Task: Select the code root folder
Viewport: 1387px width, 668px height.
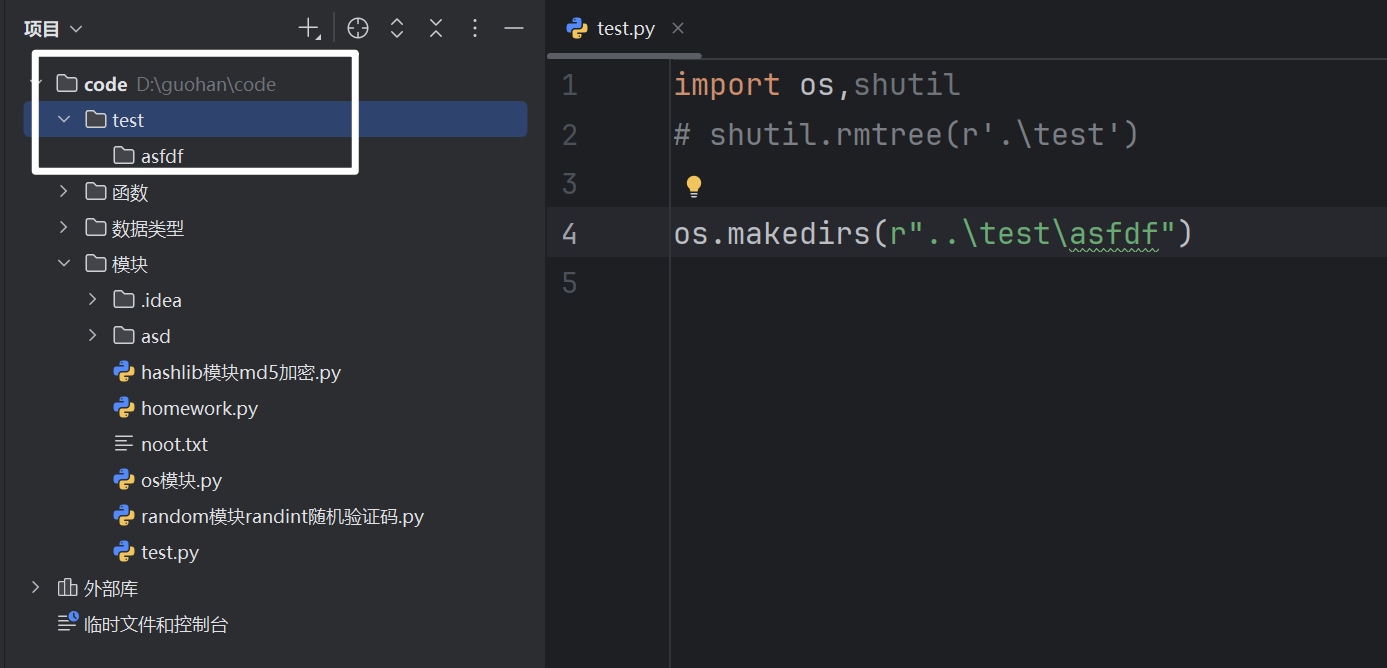Action: (105, 84)
